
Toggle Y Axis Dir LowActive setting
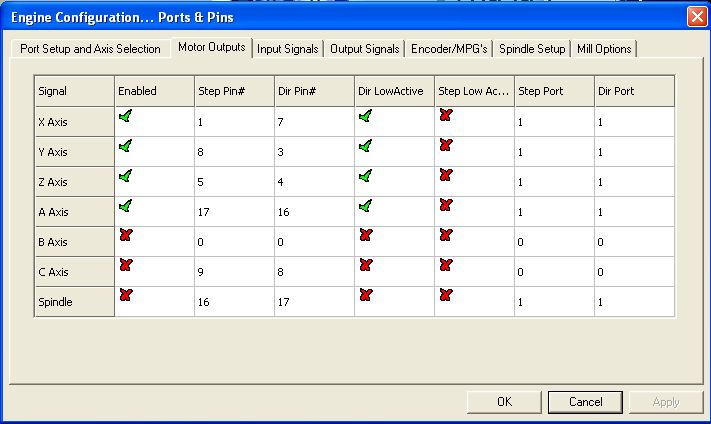point(365,146)
